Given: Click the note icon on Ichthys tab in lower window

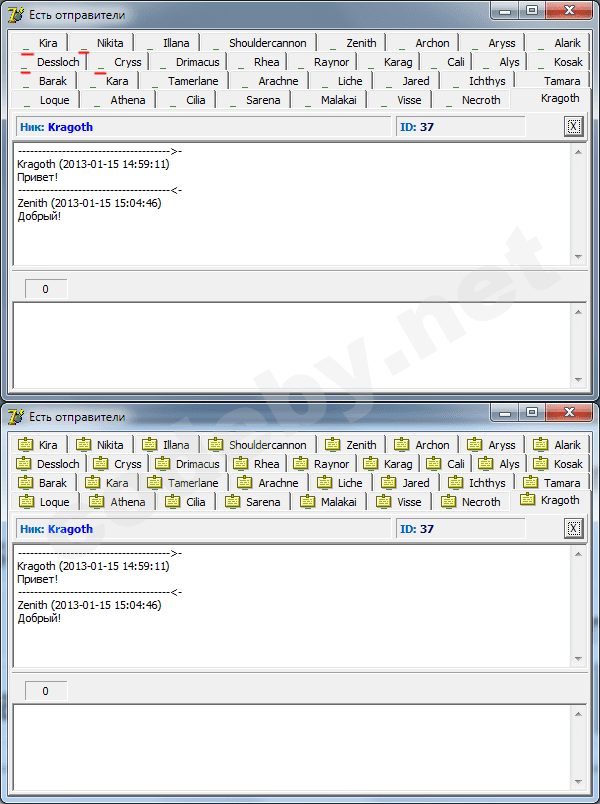Looking at the screenshot, I should (x=455, y=482).
